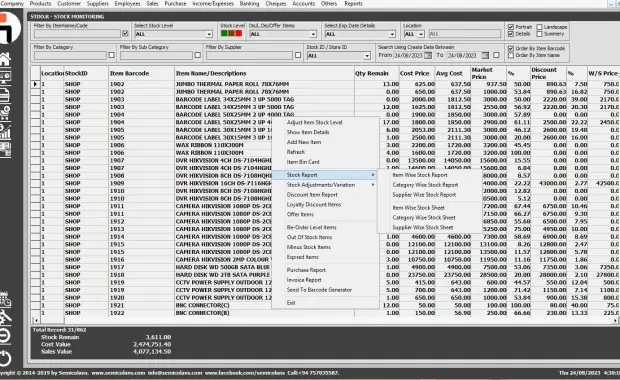620x380 pixels.
Task: Toggle the create date search checkbox
Action: 496,55
